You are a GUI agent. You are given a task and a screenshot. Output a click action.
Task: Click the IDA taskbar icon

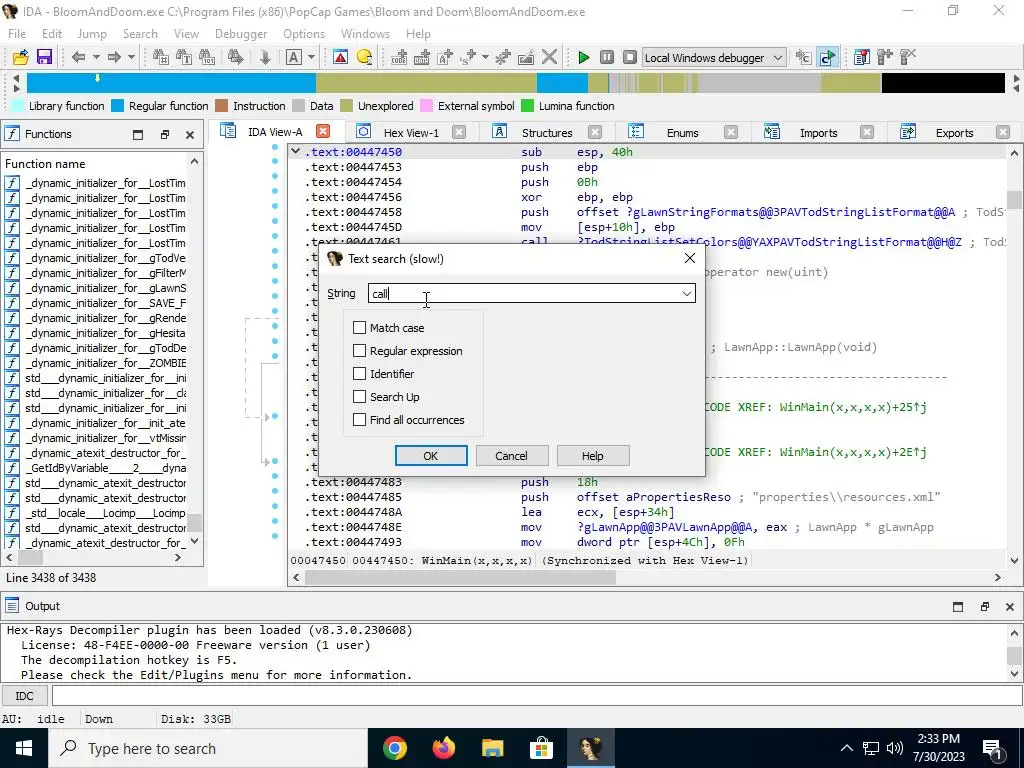[x=590, y=748]
